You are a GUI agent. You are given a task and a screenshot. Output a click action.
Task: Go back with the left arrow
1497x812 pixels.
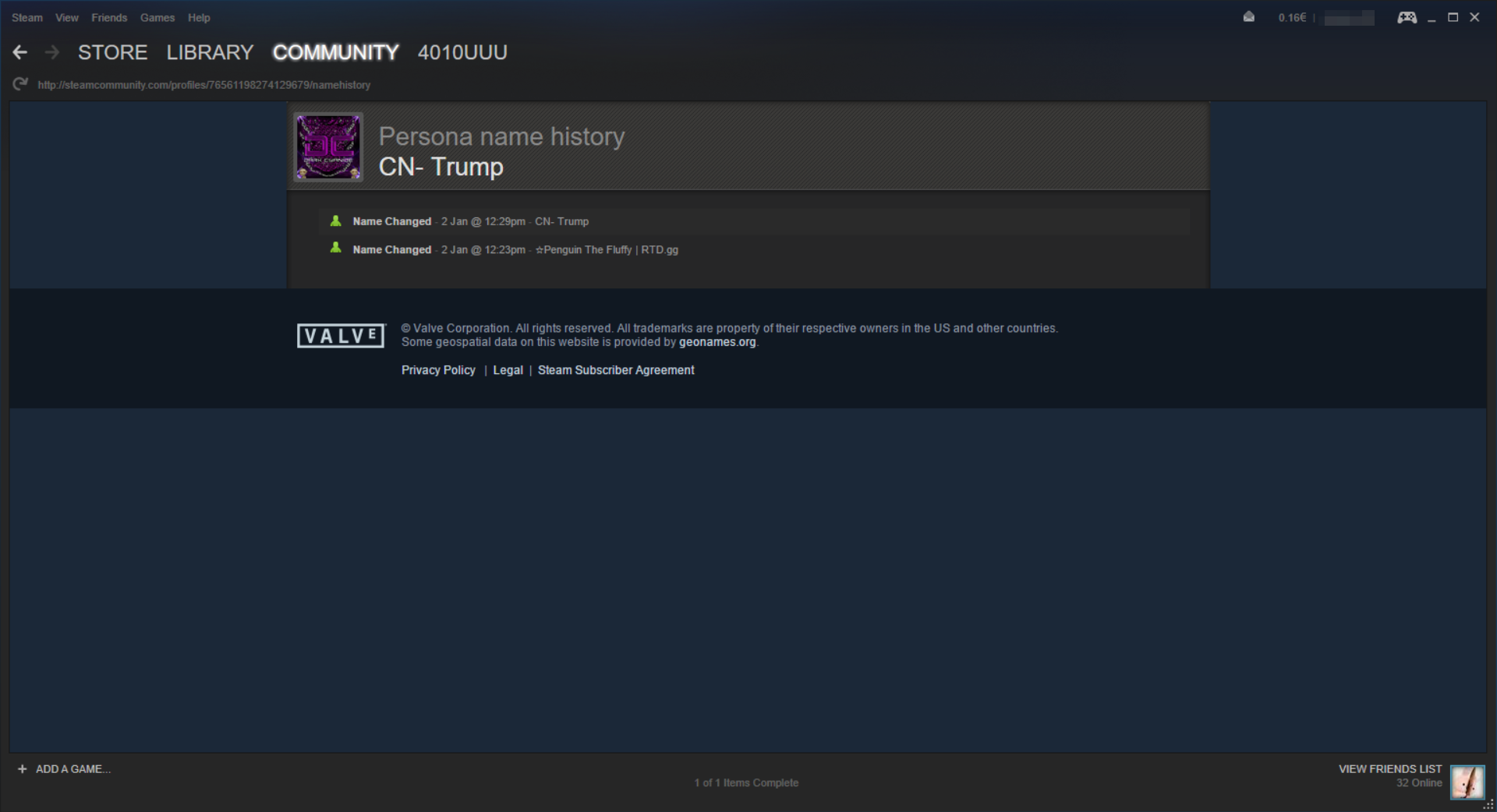pyautogui.click(x=20, y=52)
